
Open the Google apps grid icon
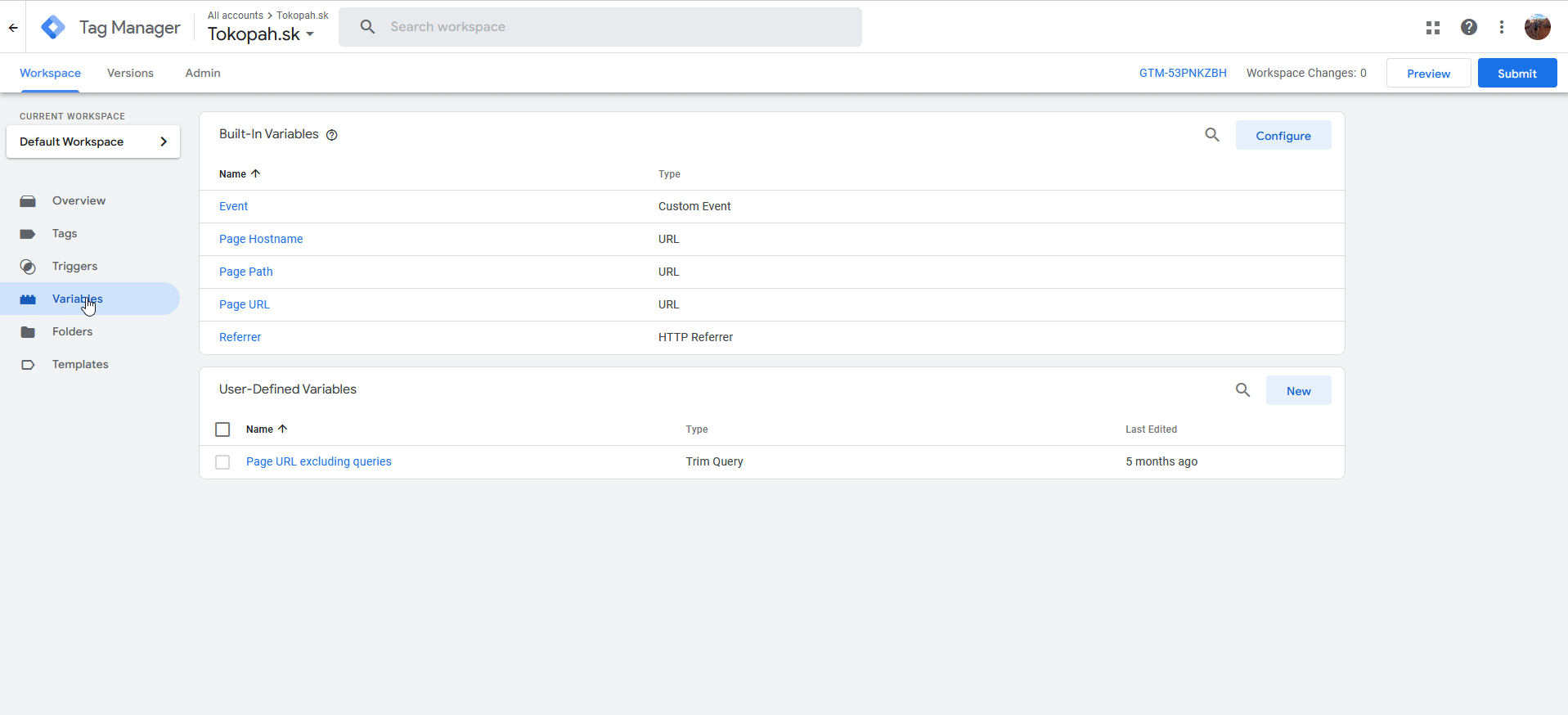[x=1433, y=27]
